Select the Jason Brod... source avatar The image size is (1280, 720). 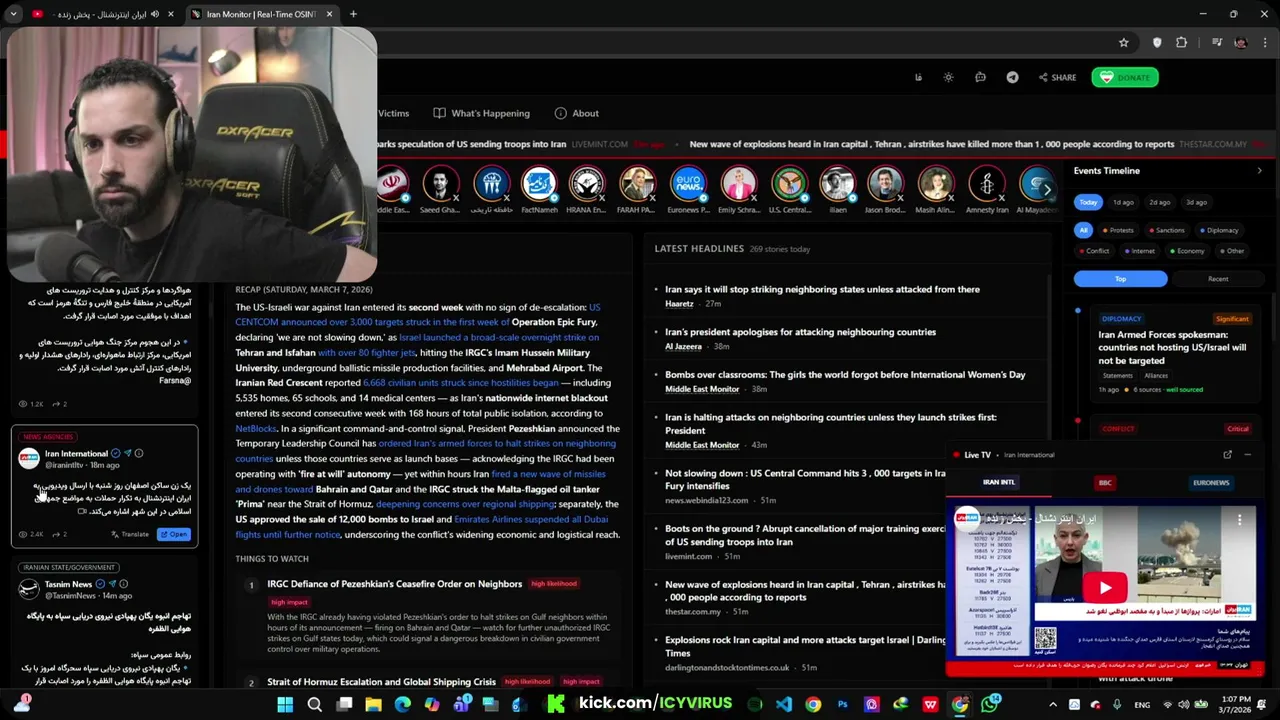pyautogui.click(x=885, y=184)
